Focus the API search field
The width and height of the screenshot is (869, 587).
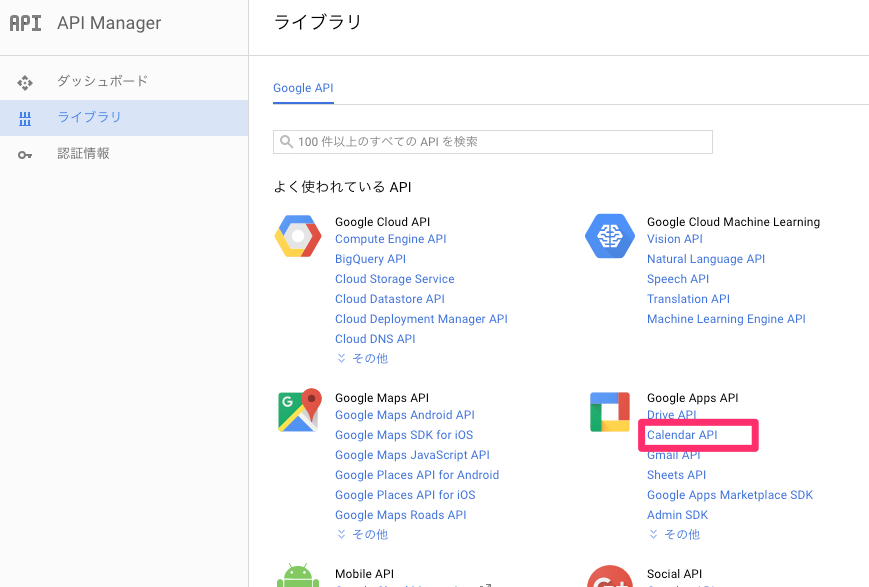click(493, 142)
